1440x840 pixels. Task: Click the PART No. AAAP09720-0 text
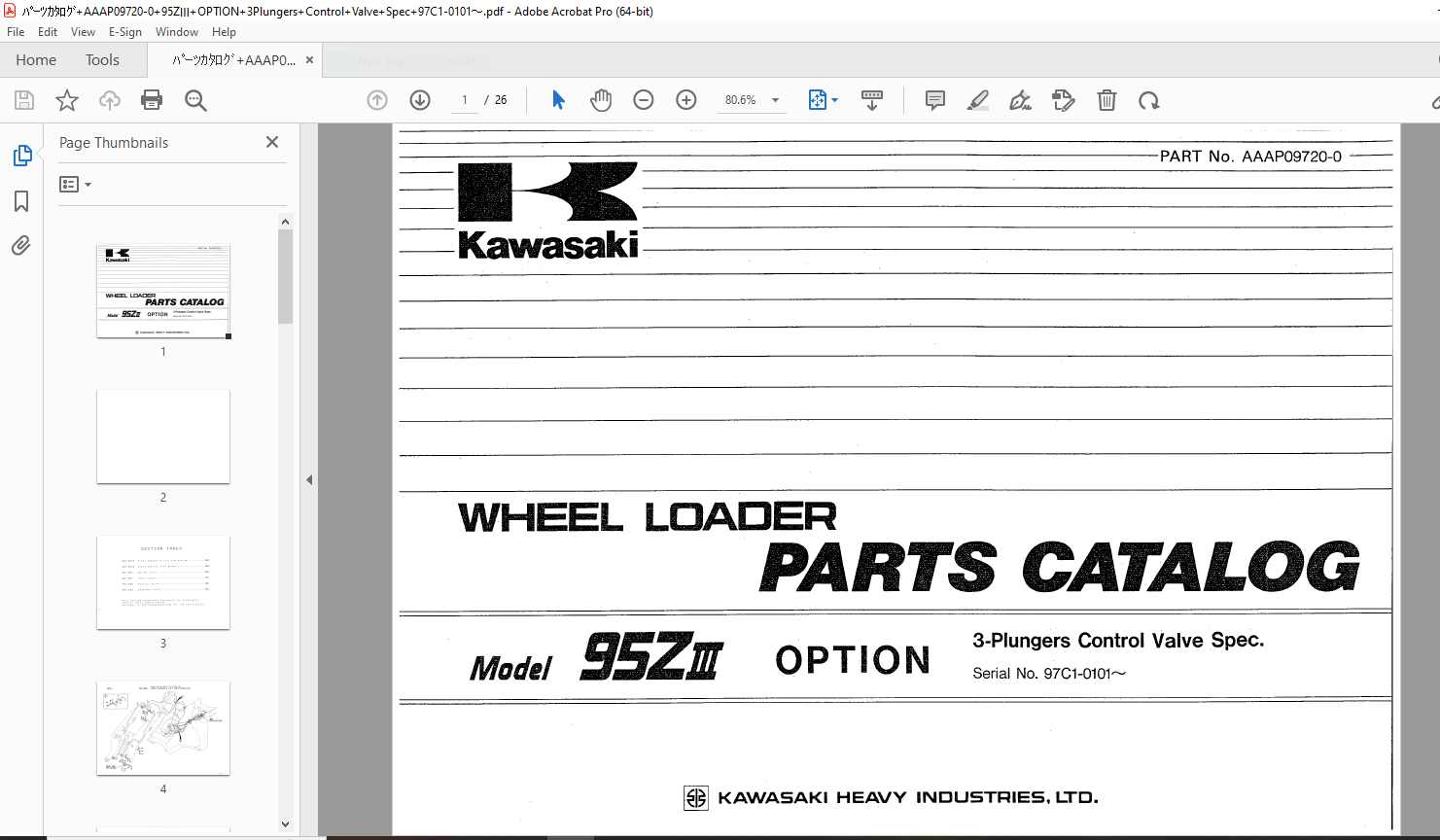tap(1250, 156)
